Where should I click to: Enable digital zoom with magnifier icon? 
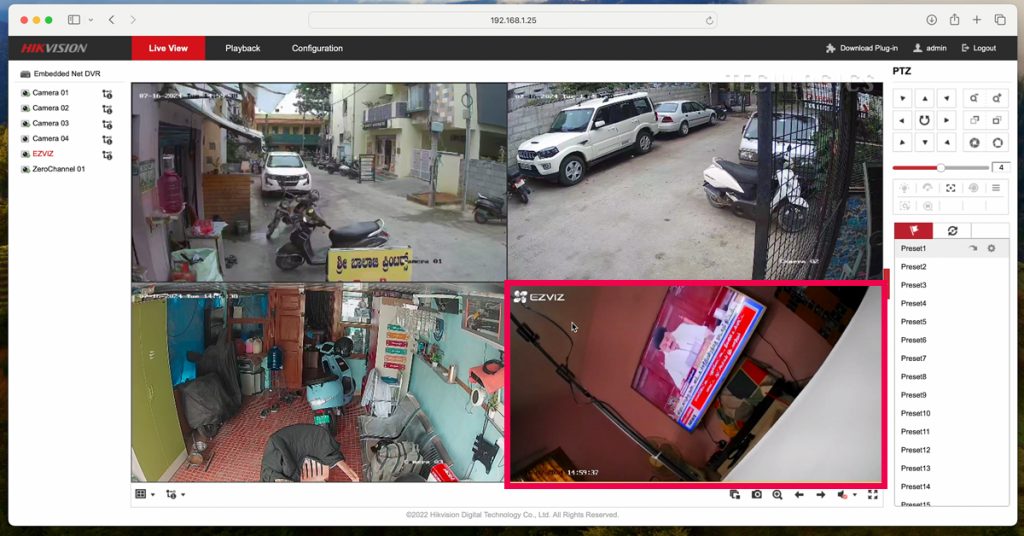tap(777, 495)
